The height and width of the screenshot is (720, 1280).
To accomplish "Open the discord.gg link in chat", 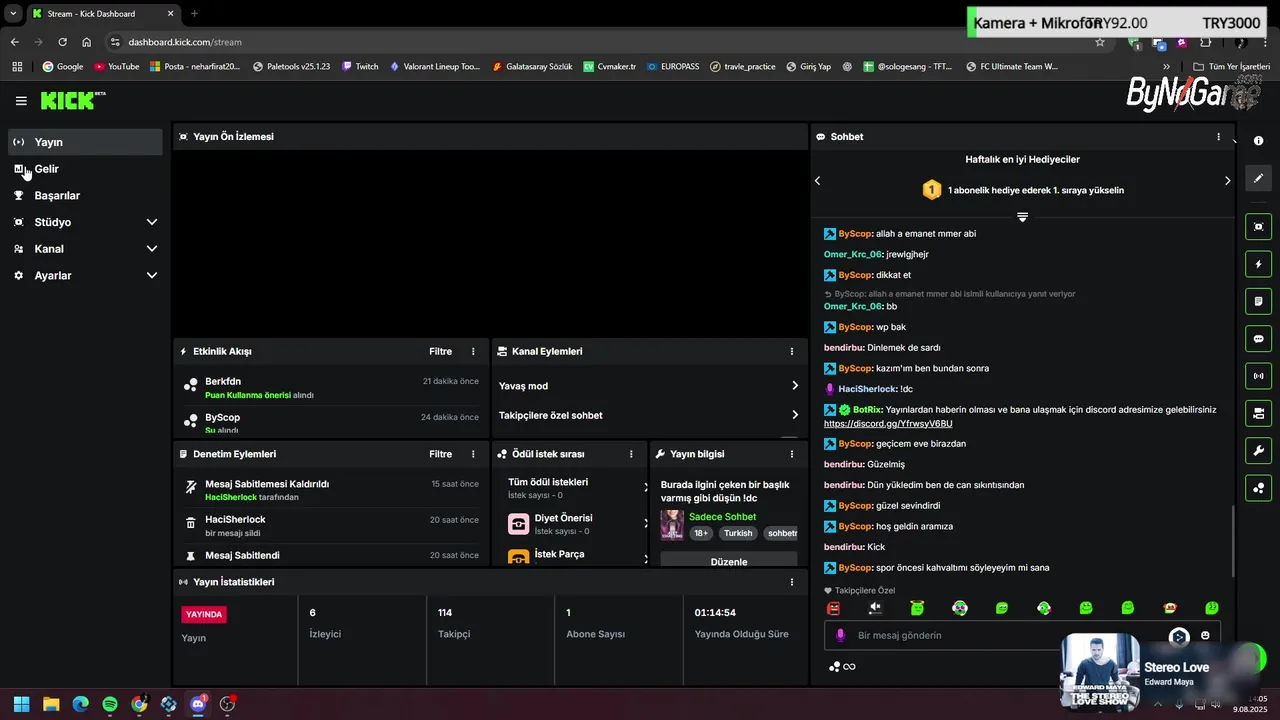I will (888, 424).
